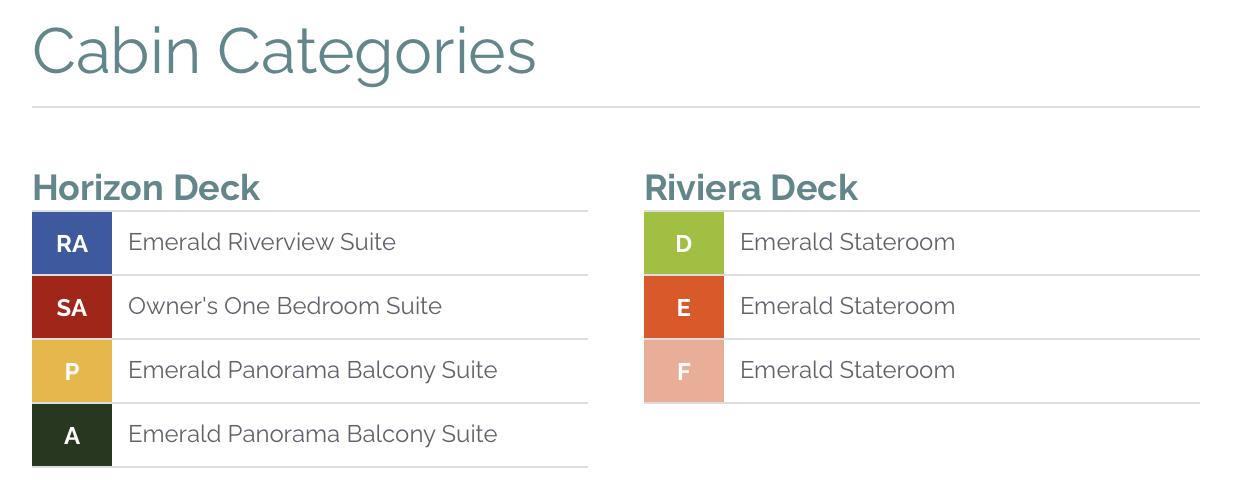Select Owner's One Bedroom Suite text

coord(285,306)
